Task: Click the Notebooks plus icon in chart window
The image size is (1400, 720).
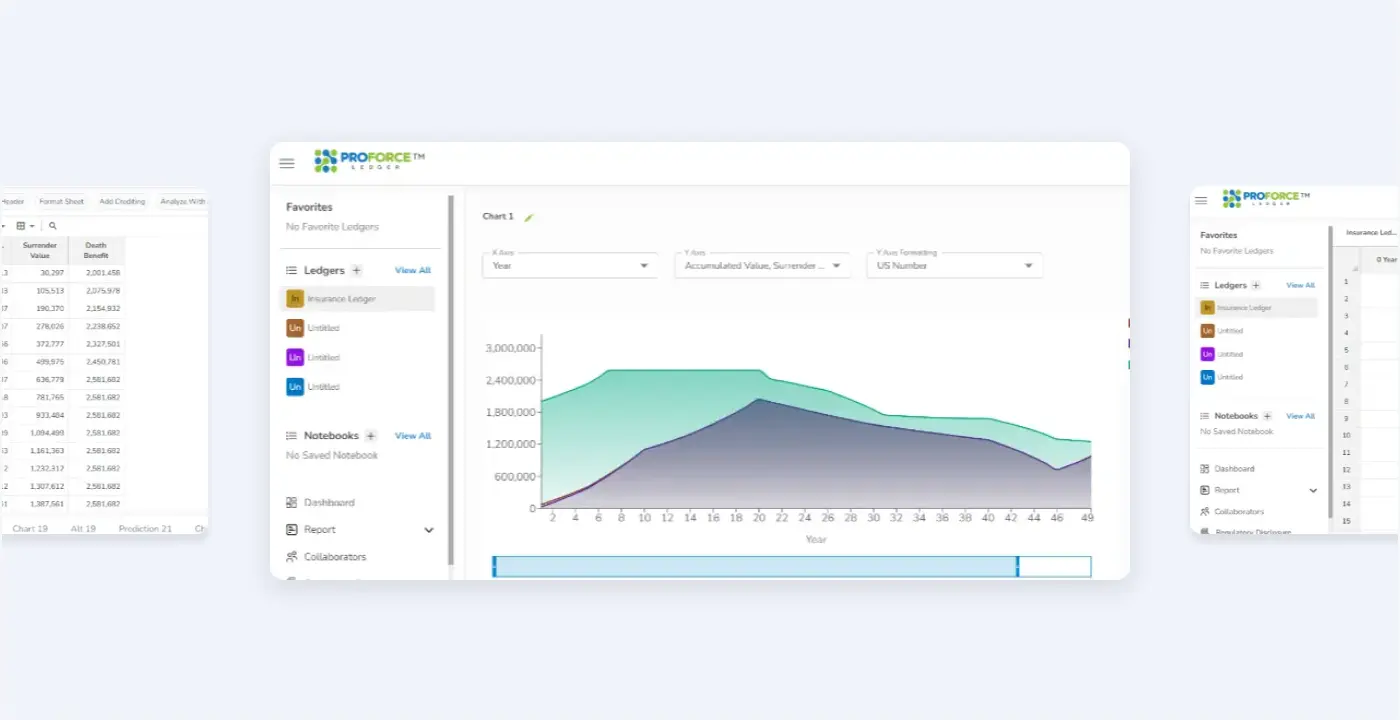Action: (371, 436)
